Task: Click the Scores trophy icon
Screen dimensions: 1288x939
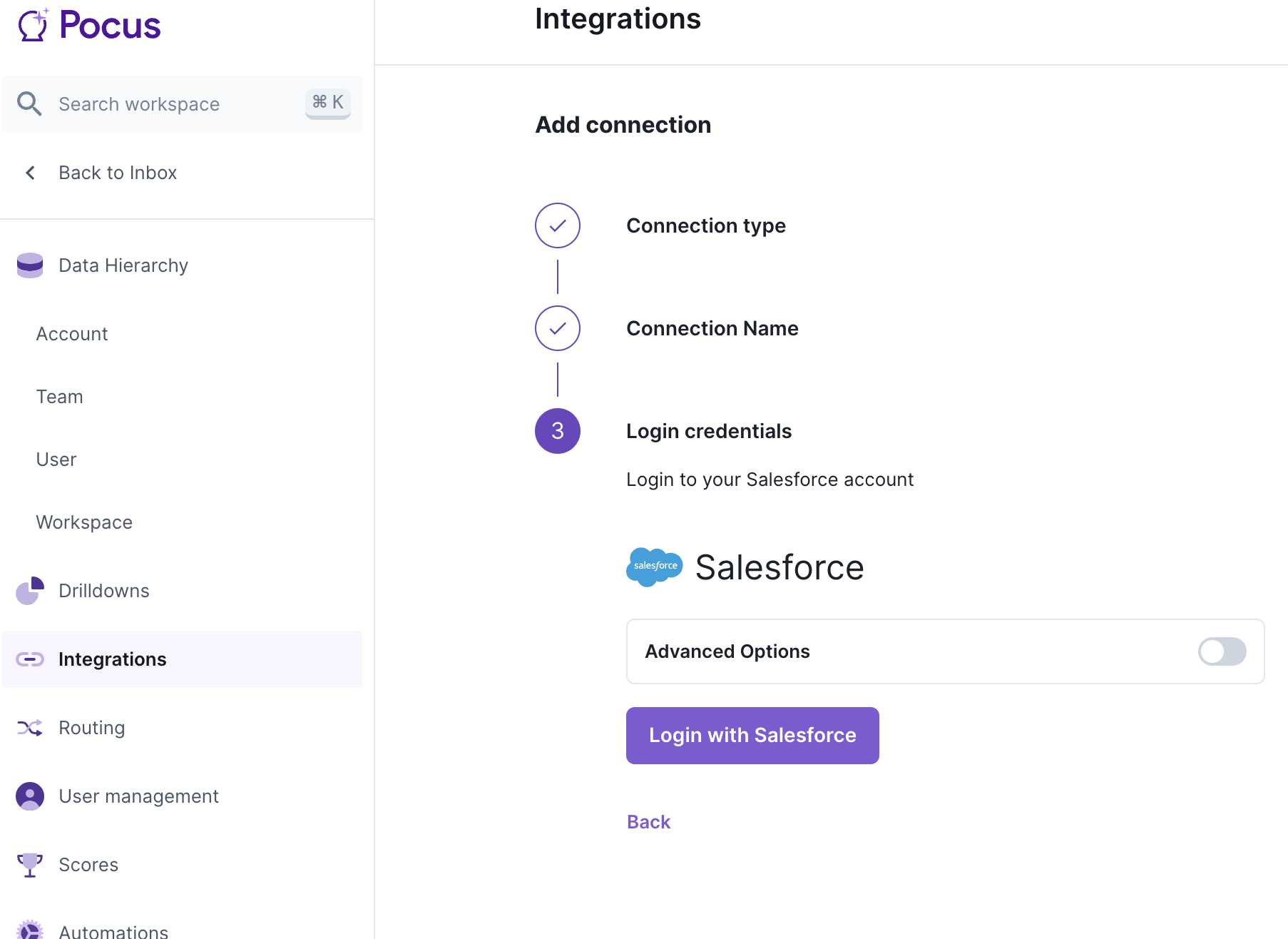Action: click(30, 865)
